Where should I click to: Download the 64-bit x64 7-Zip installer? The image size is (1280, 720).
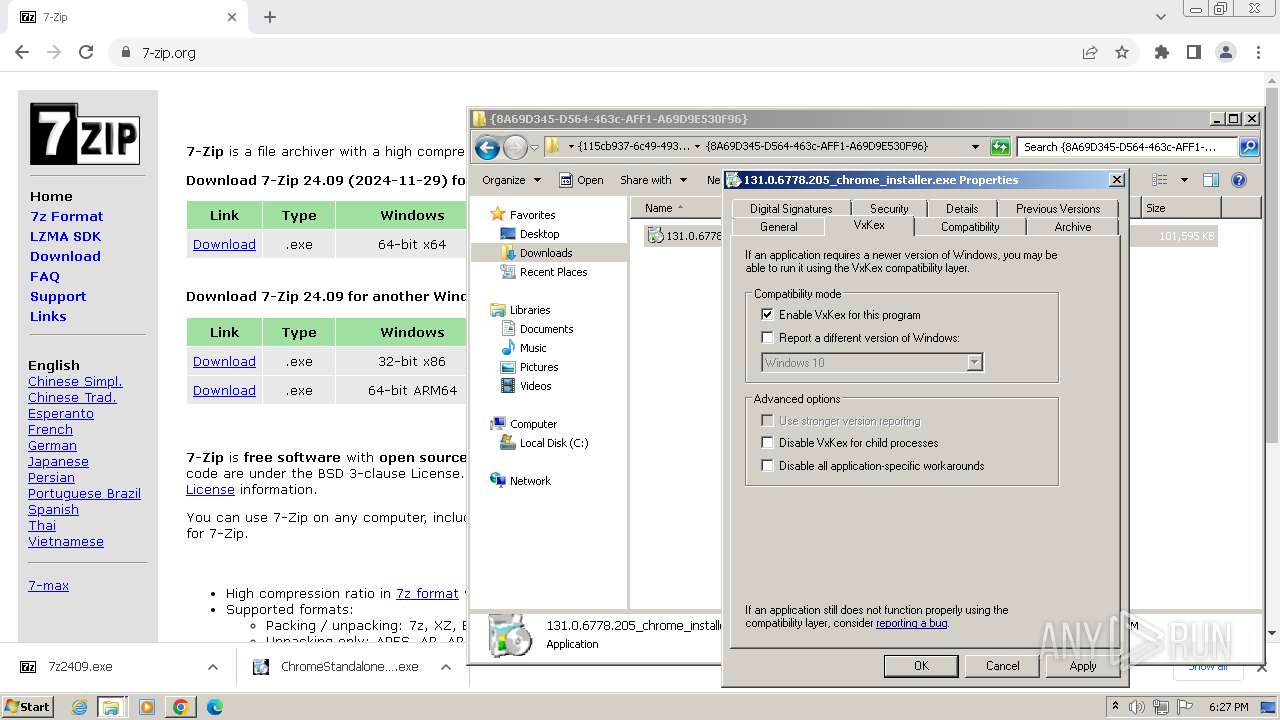224,244
